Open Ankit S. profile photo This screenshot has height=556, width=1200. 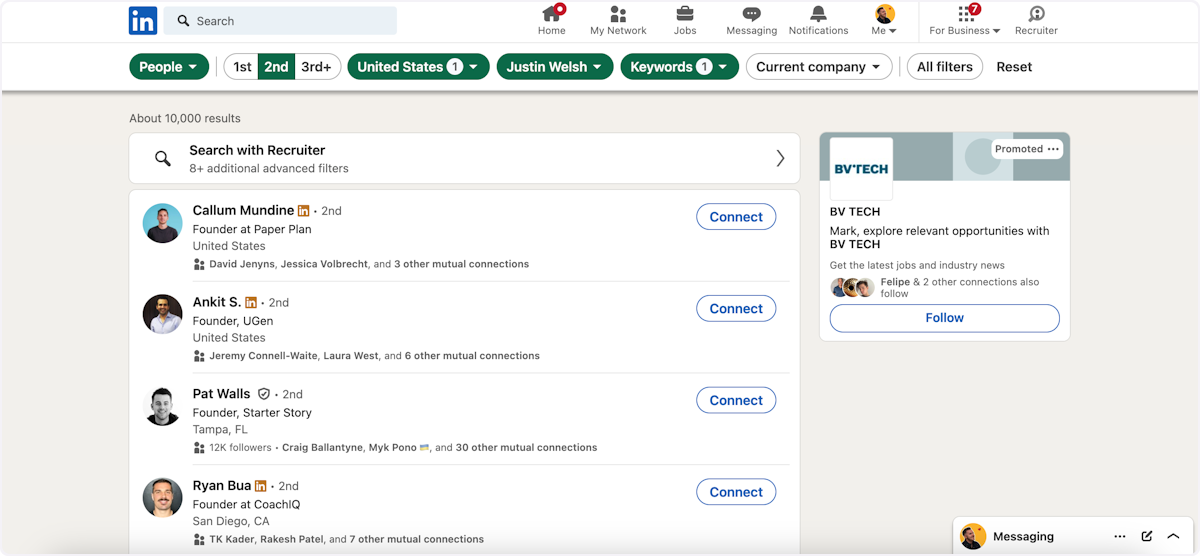[x=162, y=314]
